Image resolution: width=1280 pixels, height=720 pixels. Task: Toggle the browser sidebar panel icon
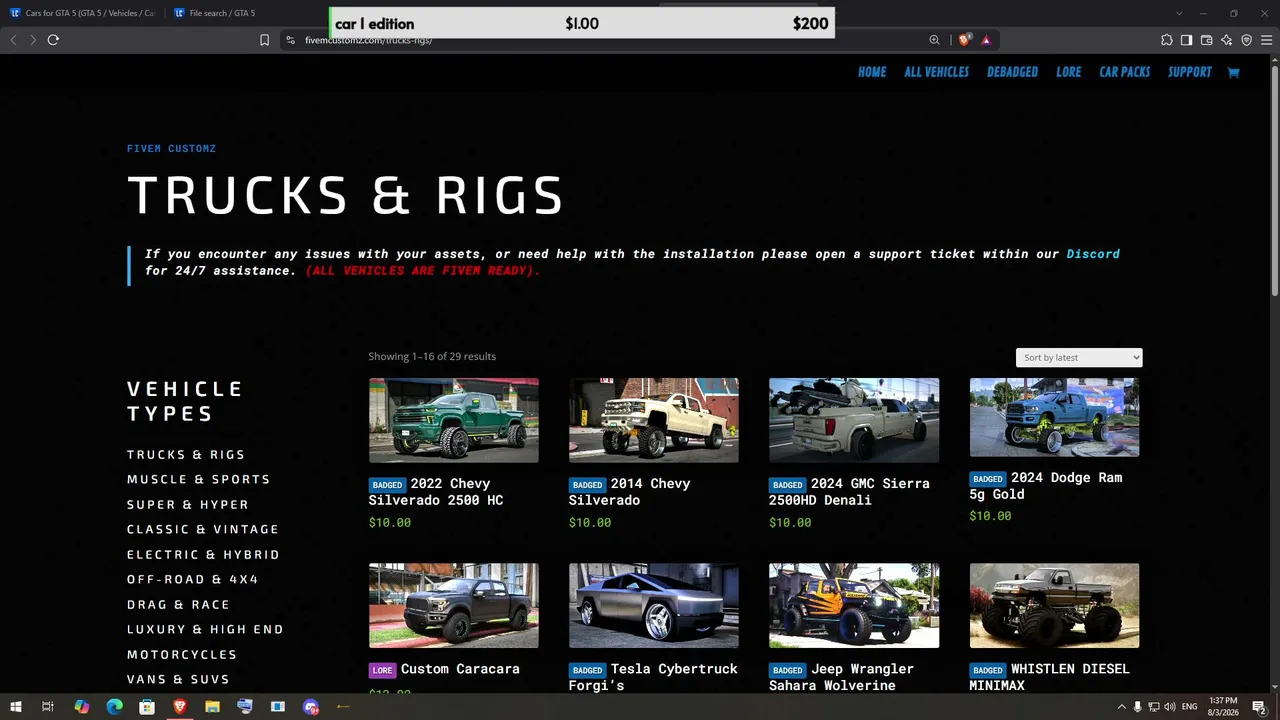1187,40
